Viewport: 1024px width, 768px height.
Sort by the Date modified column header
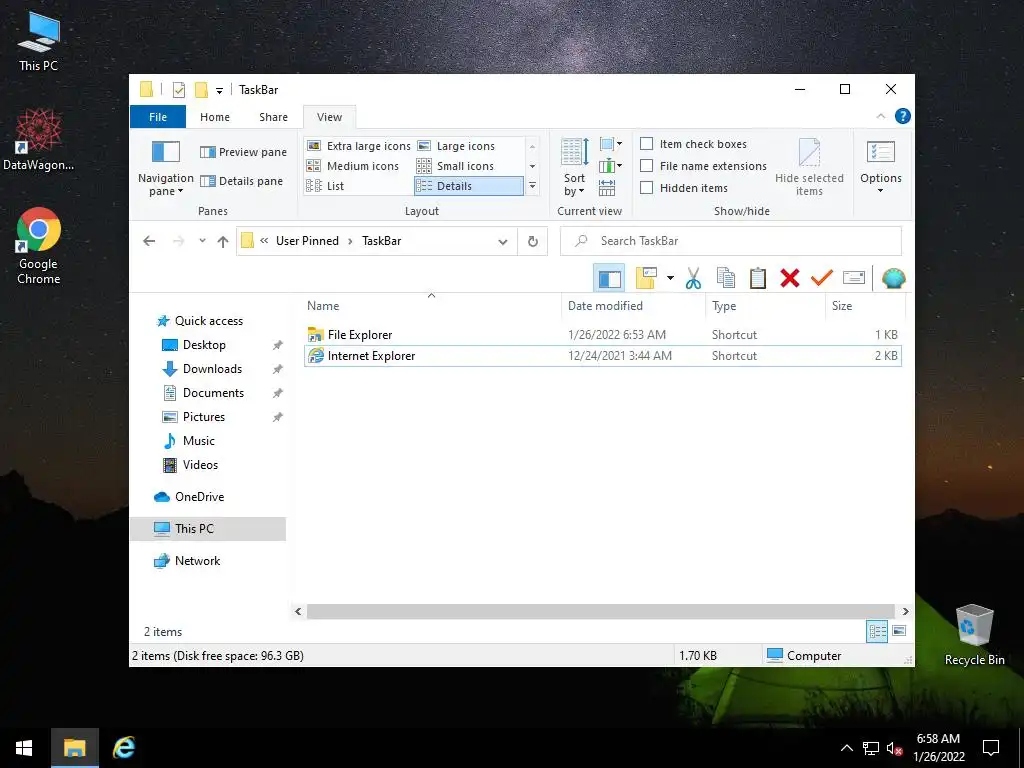click(x=633, y=306)
